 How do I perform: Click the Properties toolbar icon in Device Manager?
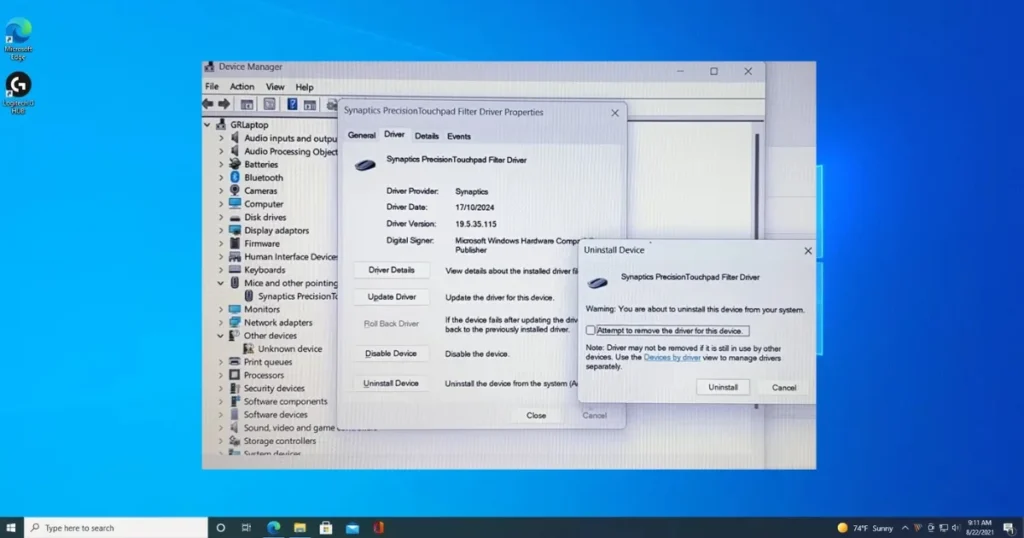coord(269,104)
